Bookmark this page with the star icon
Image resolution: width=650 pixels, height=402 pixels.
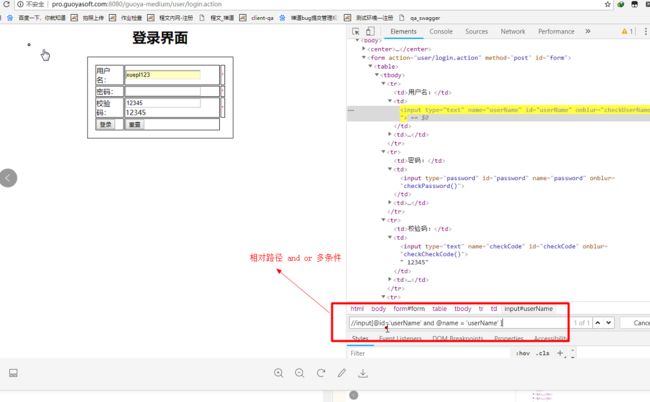pos(607,4)
